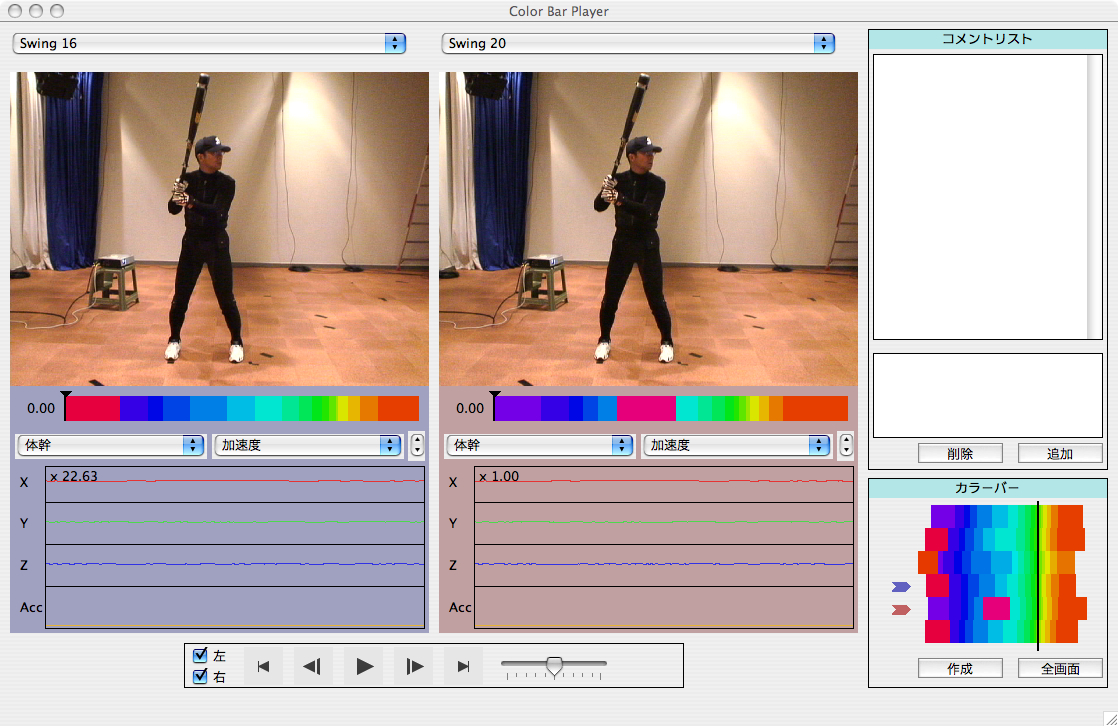Open the Swing 16 dropdown

point(208,43)
